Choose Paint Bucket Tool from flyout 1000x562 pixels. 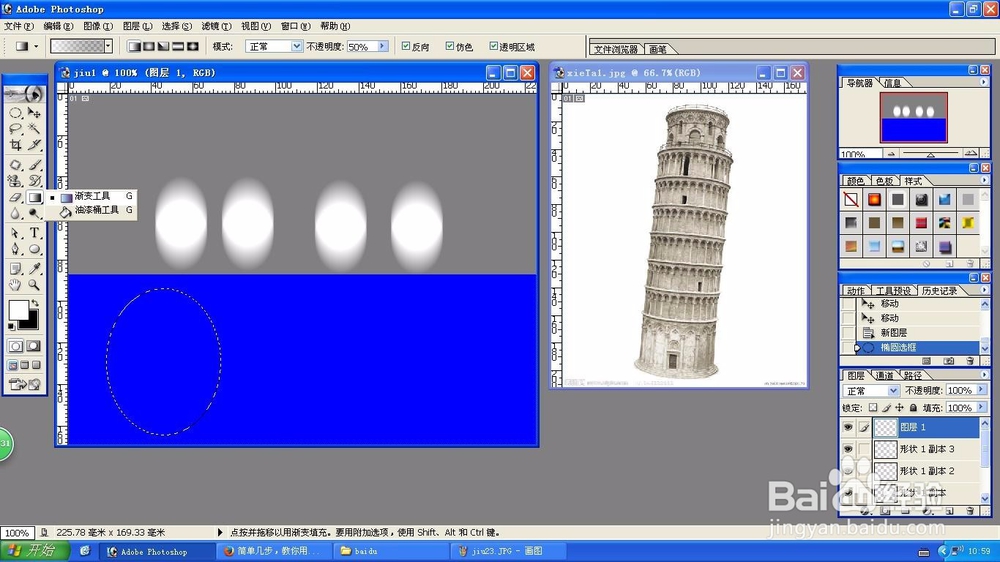point(91,210)
